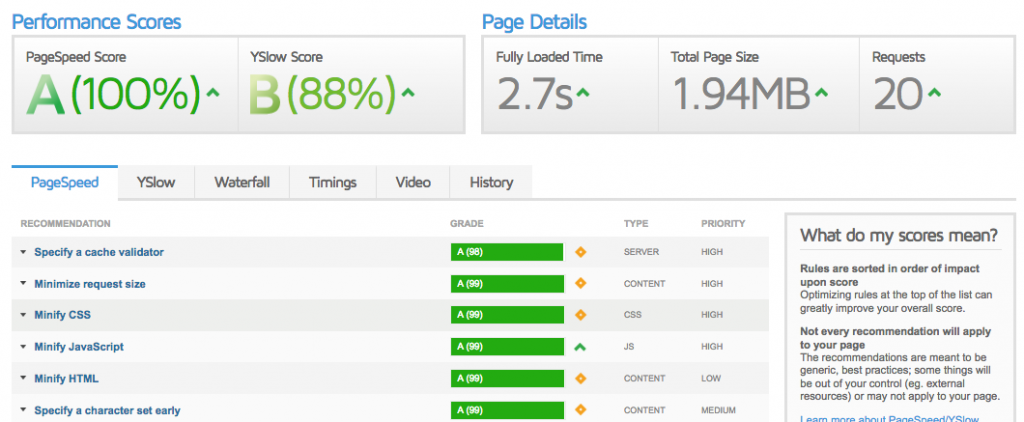The width and height of the screenshot is (1024, 422).
Task: Click the orange diamond icon in Minify CSS row
Action: (581, 315)
